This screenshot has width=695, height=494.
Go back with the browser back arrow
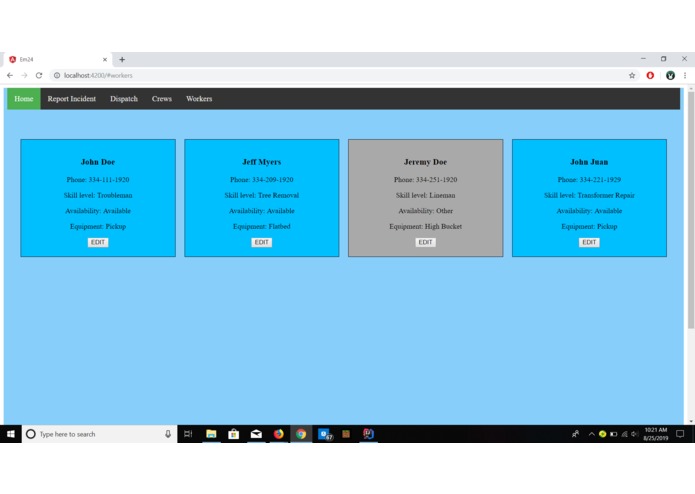10,75
